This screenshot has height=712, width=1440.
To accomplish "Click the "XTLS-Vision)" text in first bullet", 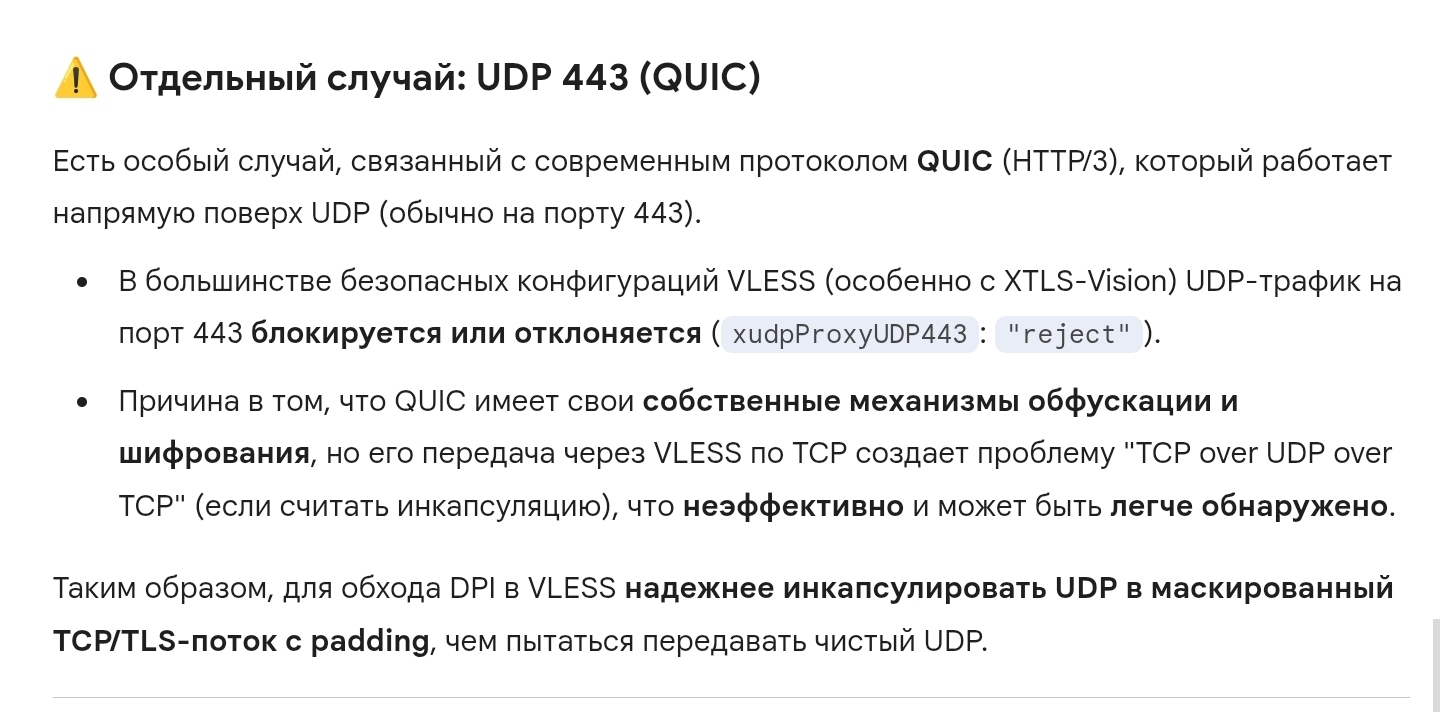I will pyautogui.click(x=1090, y=281).
